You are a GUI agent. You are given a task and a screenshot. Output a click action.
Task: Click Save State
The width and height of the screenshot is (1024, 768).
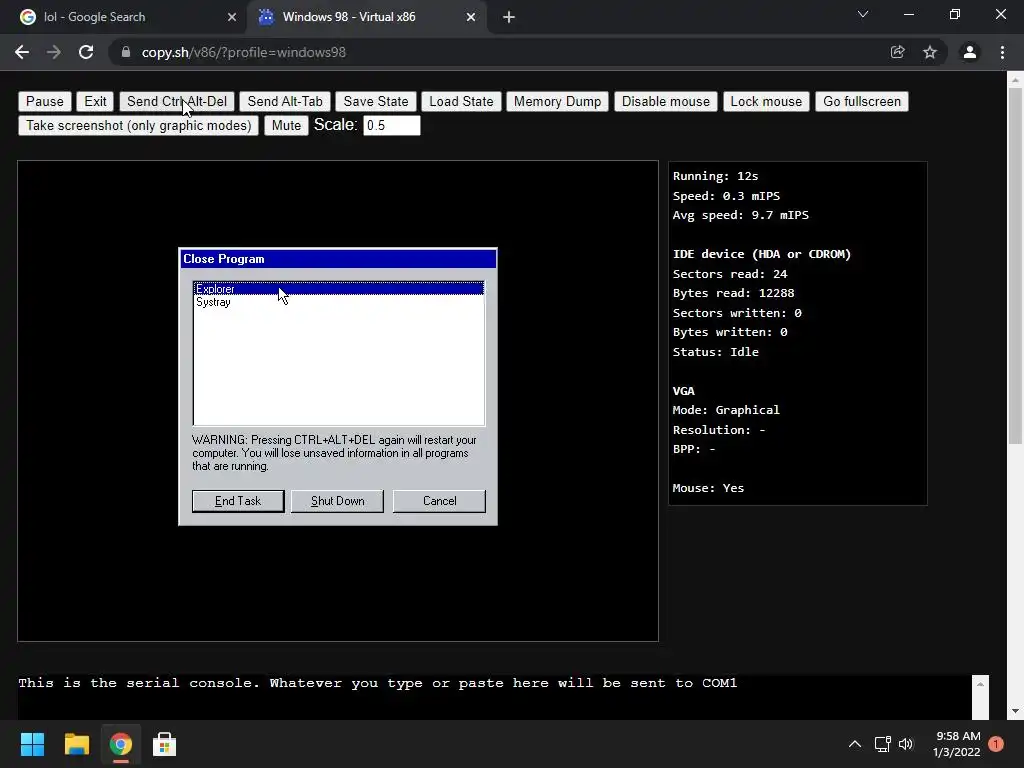376,101
